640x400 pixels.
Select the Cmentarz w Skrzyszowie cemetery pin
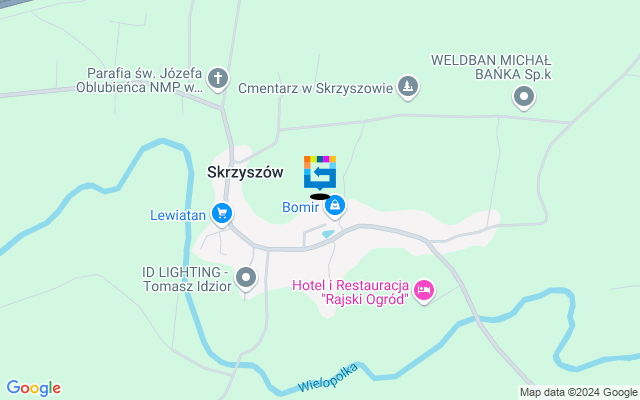[408, 87]
